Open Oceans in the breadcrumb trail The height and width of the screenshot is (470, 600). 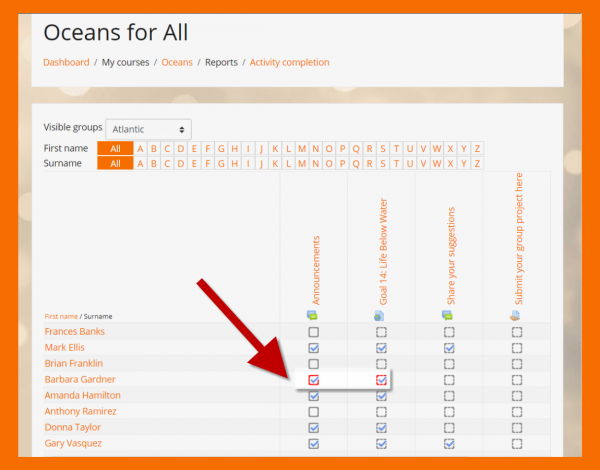[x=177, y=62]
